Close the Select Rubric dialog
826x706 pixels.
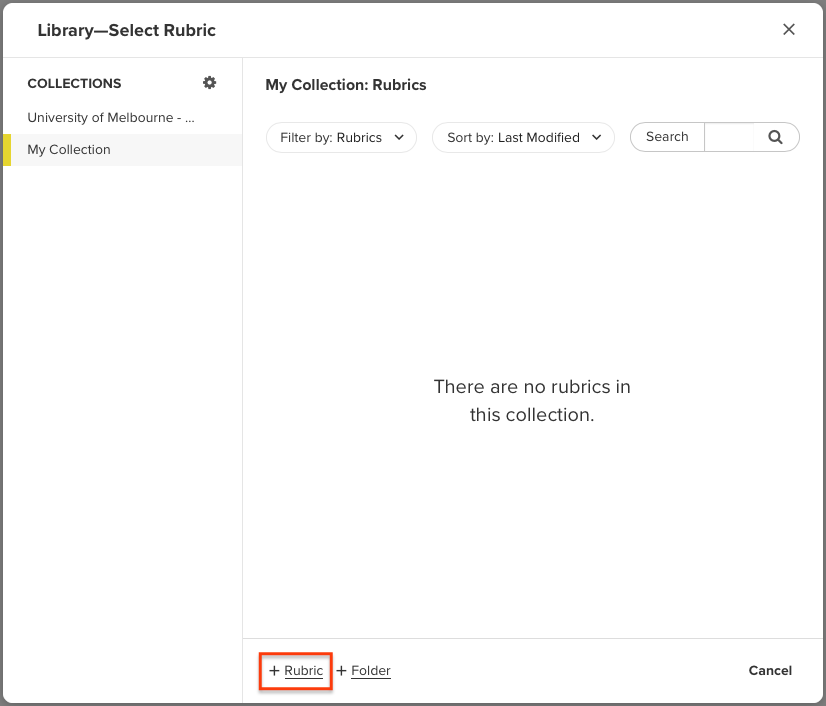pos(789,30)
